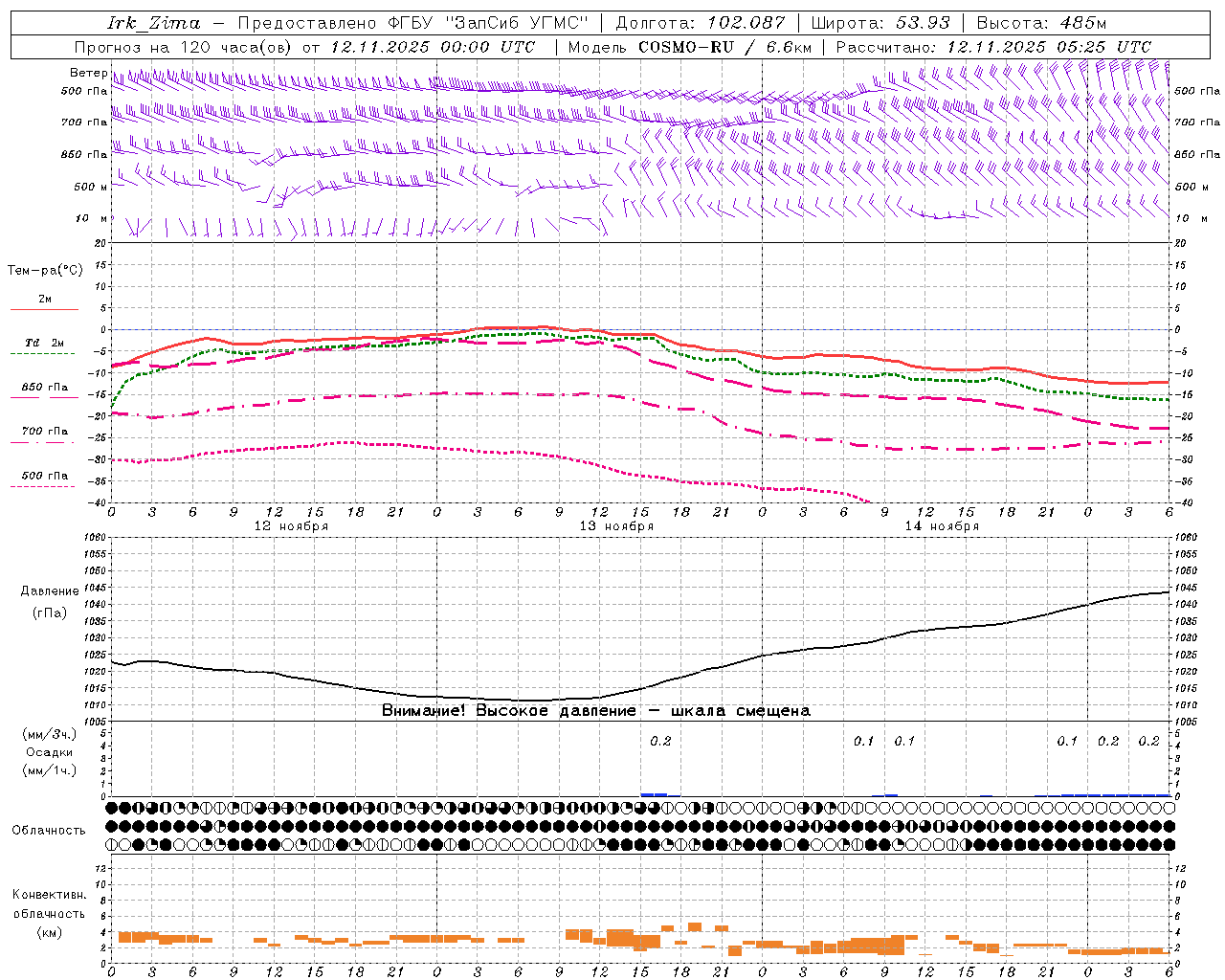The height and width of the screenshot is (980, 1225).
Task: Click the 850 гПа entry in the temperature legend
Action: (45, 387)
